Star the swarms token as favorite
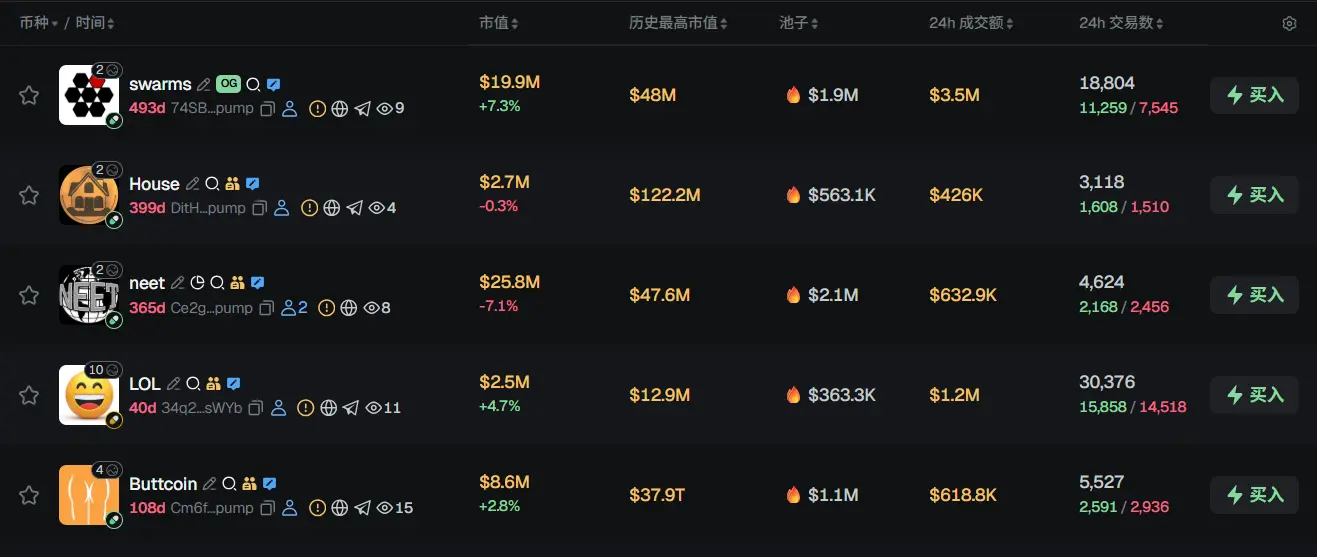The height and width of the screenshot is (557, 1317). tap(29, 95)
